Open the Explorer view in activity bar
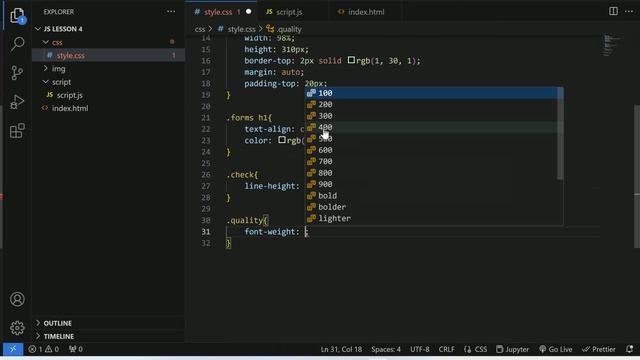640x360 pixels. pyautogui.click(x=17, y=16)
